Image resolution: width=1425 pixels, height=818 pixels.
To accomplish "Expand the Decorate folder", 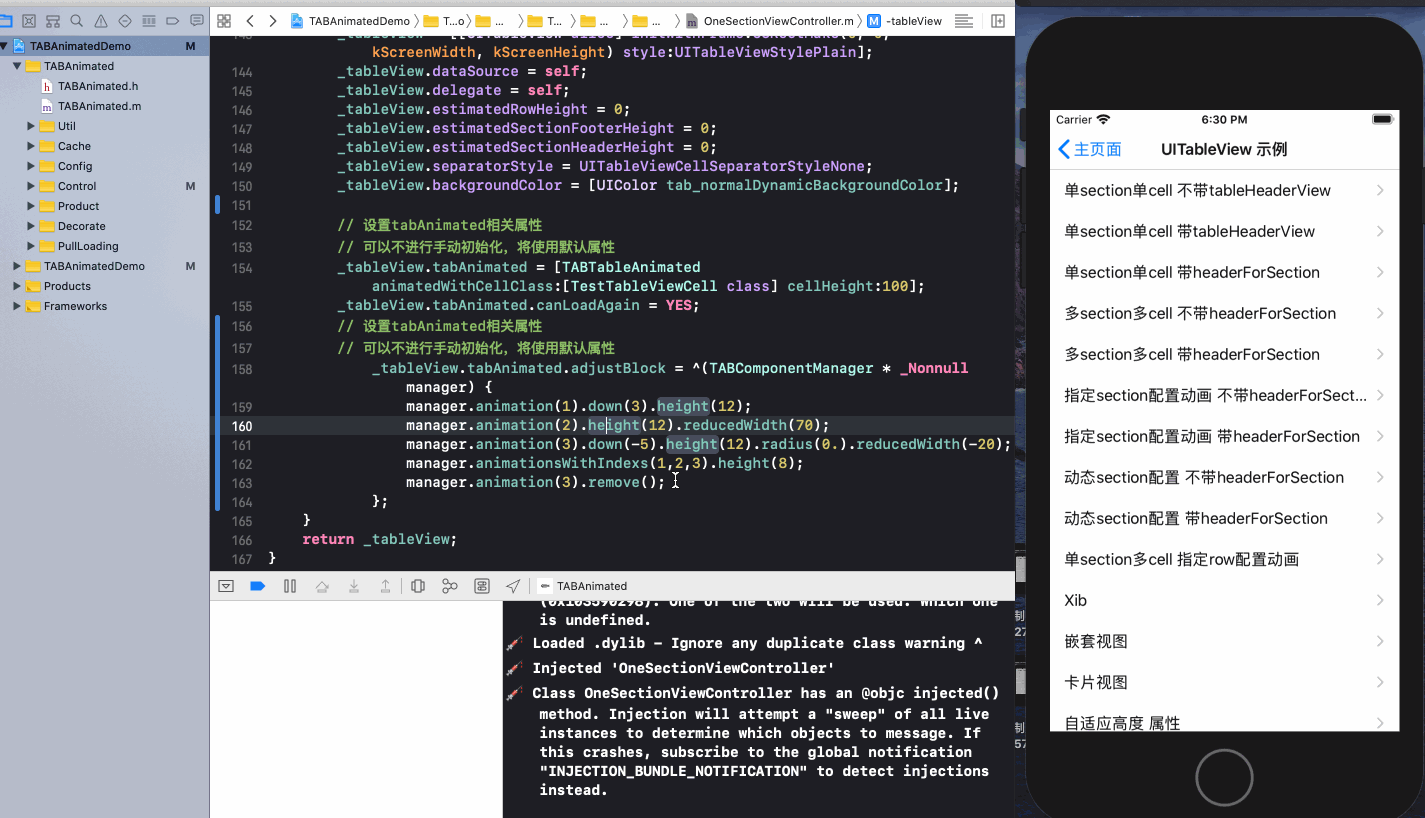I will pyautogui.click(x=31, y=226).
